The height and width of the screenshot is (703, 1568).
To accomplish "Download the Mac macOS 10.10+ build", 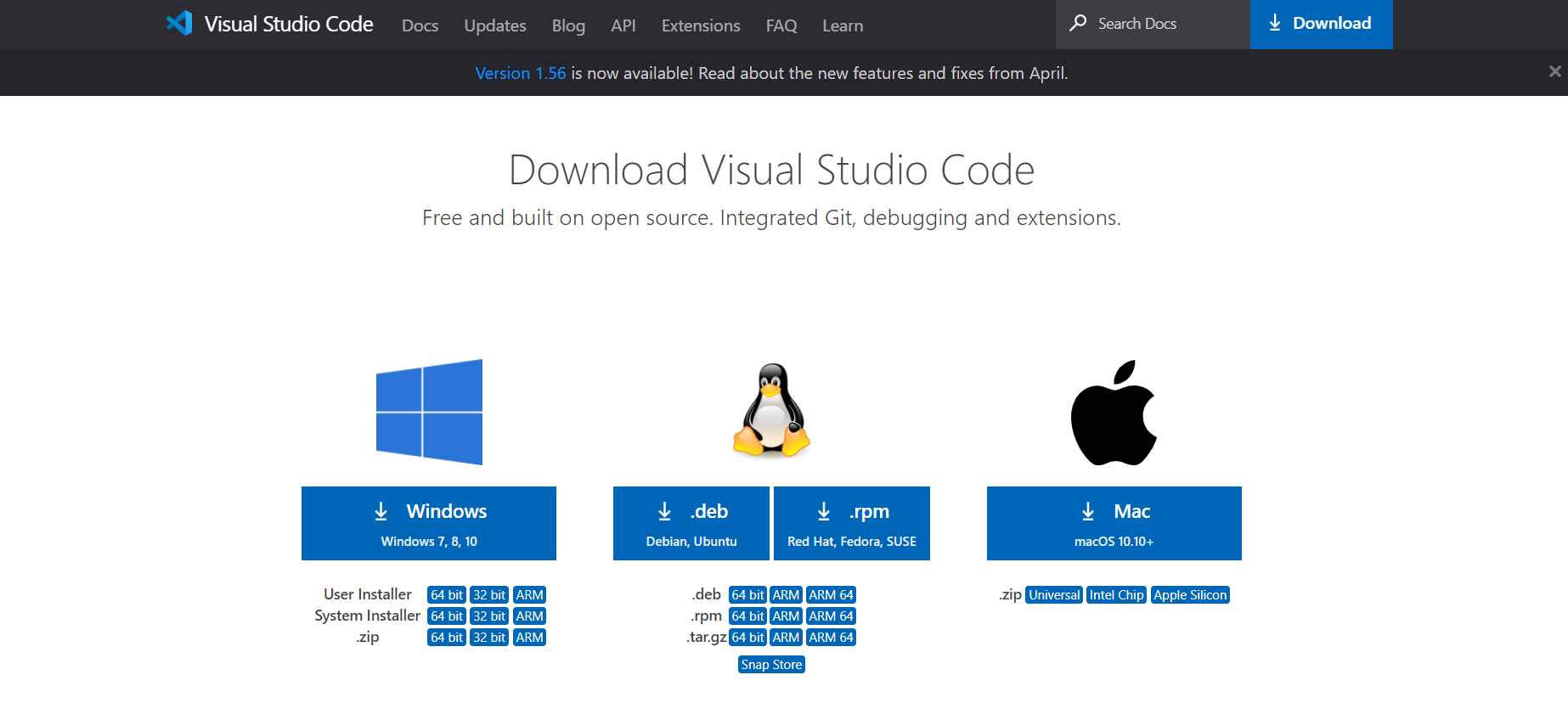I will [x=1114, y=523].
